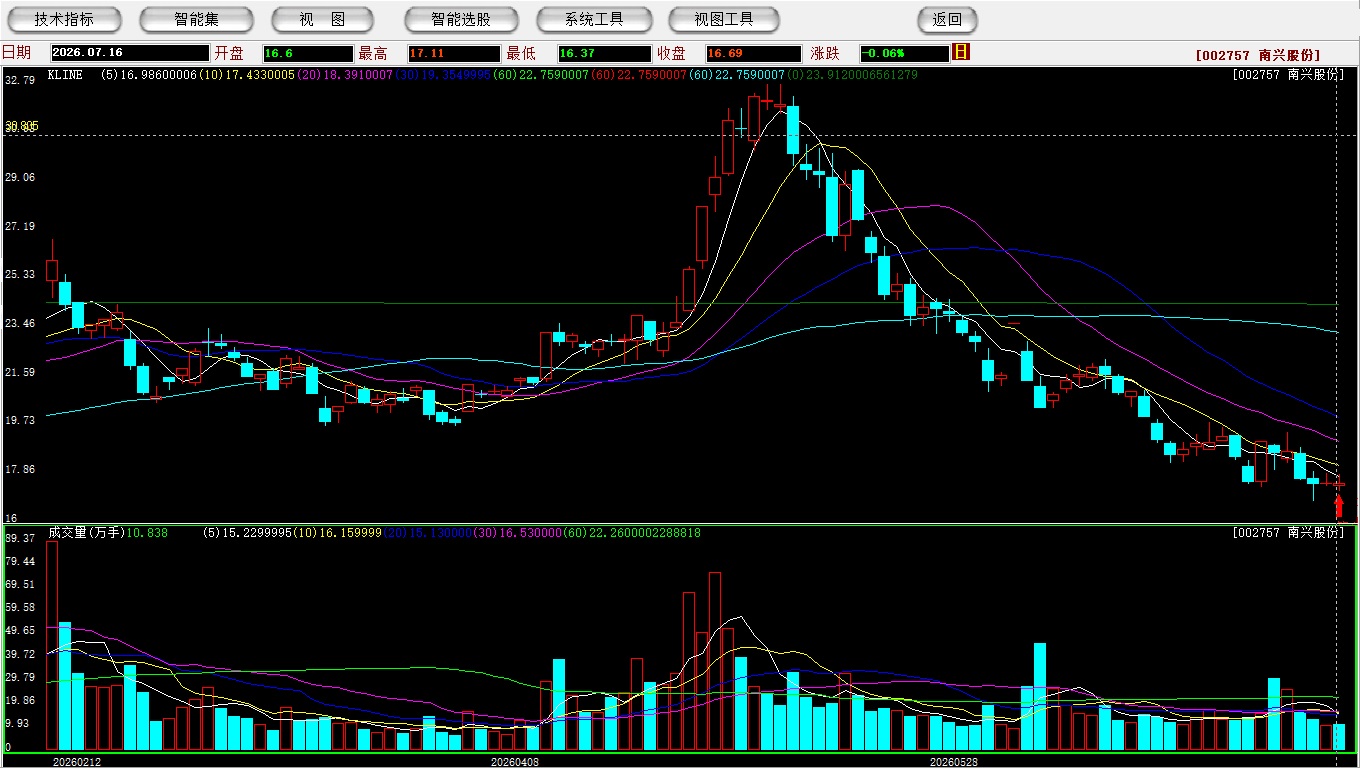Click the 涨跌 value field -0.06%
The image size is (1360, 768).
[x=904, y=53]
